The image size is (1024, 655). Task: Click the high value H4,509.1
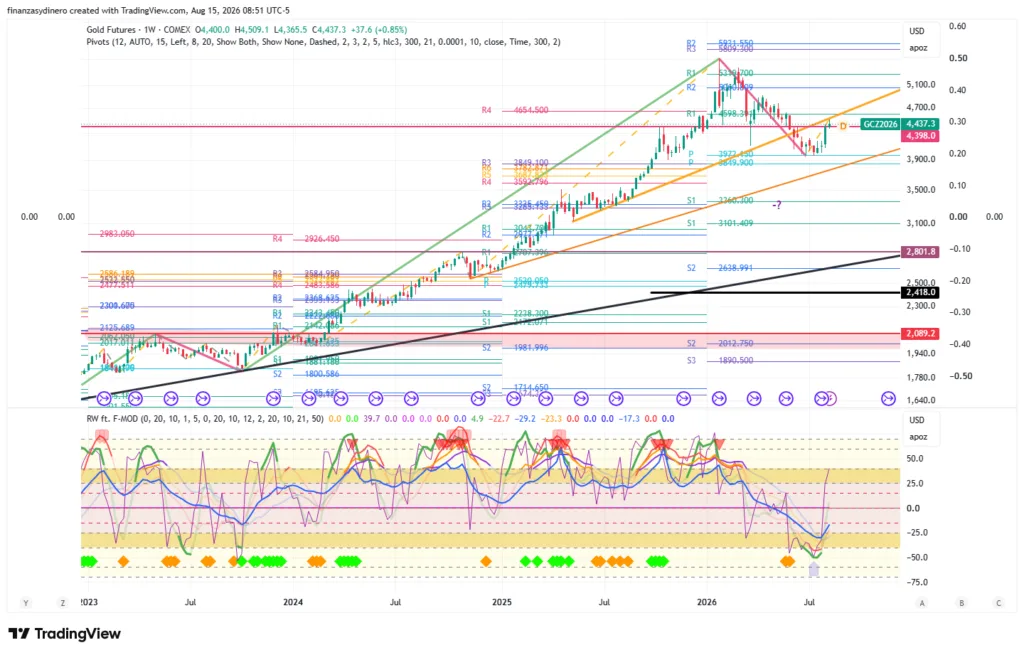coord(251,30)
